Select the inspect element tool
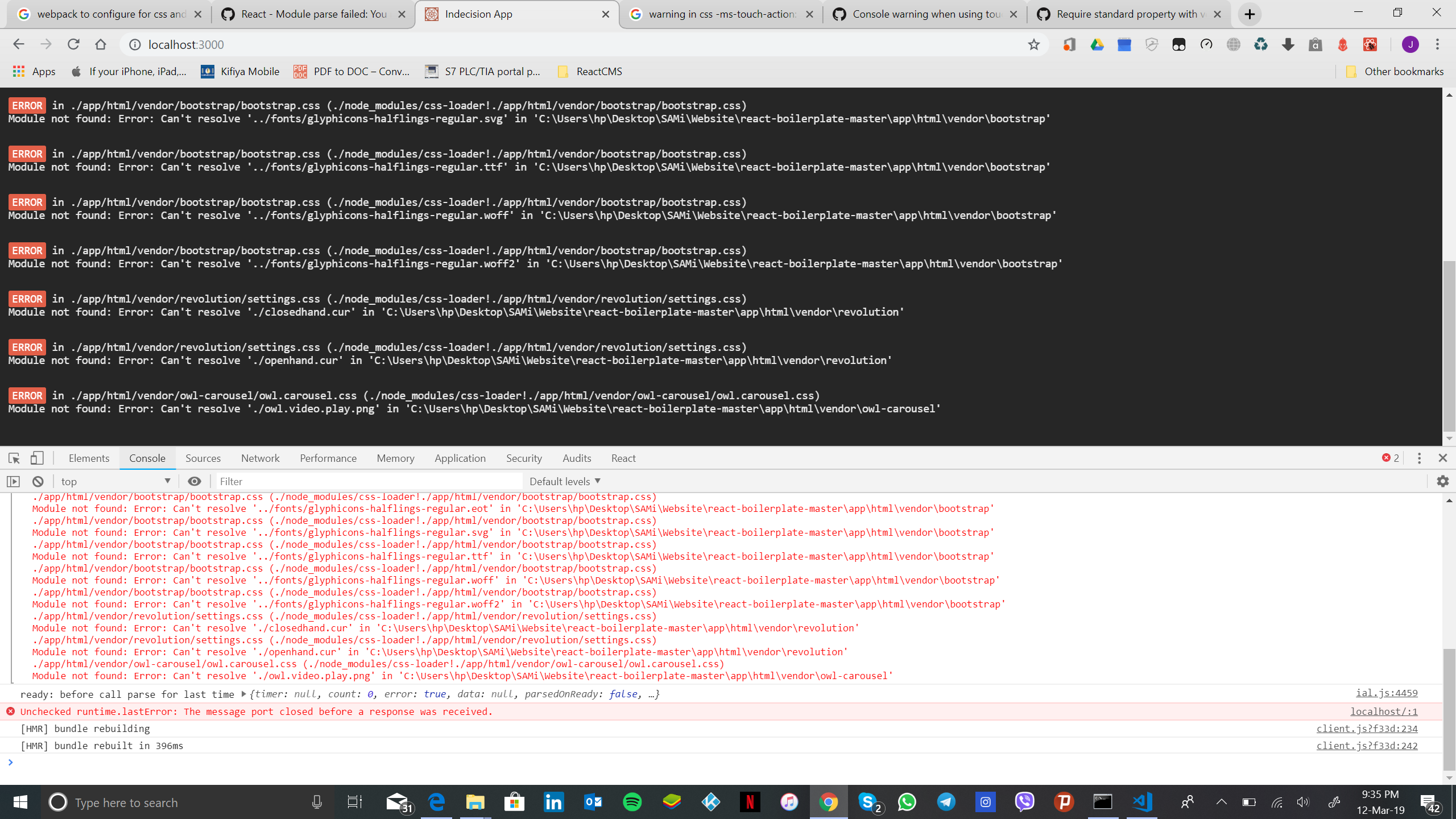Viewport: 1456px width, 819px height. click(x=13, y=458)
